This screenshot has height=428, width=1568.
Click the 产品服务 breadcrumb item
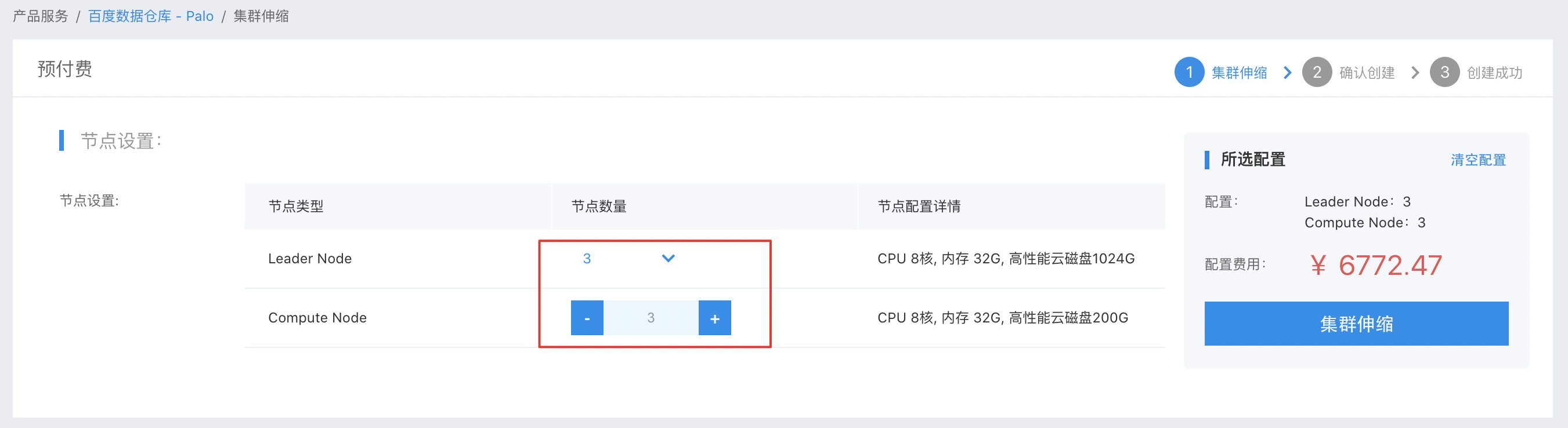click(x=41, y=16)
